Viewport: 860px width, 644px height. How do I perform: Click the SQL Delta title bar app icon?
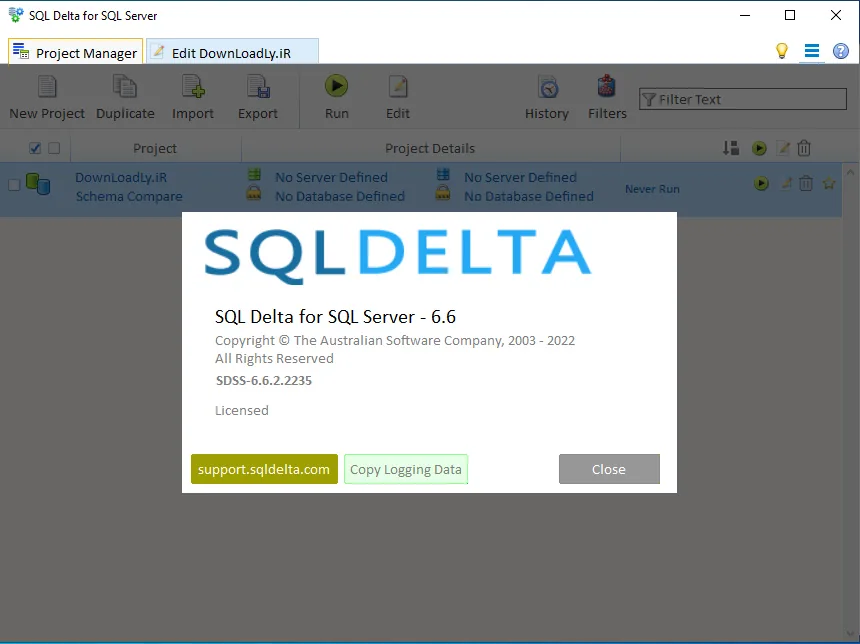coord(16,15)
